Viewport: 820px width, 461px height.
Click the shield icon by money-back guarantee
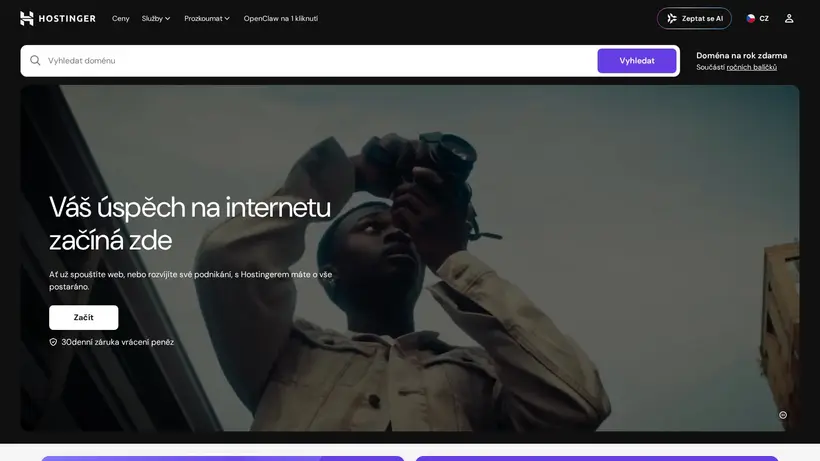(53, 342)
